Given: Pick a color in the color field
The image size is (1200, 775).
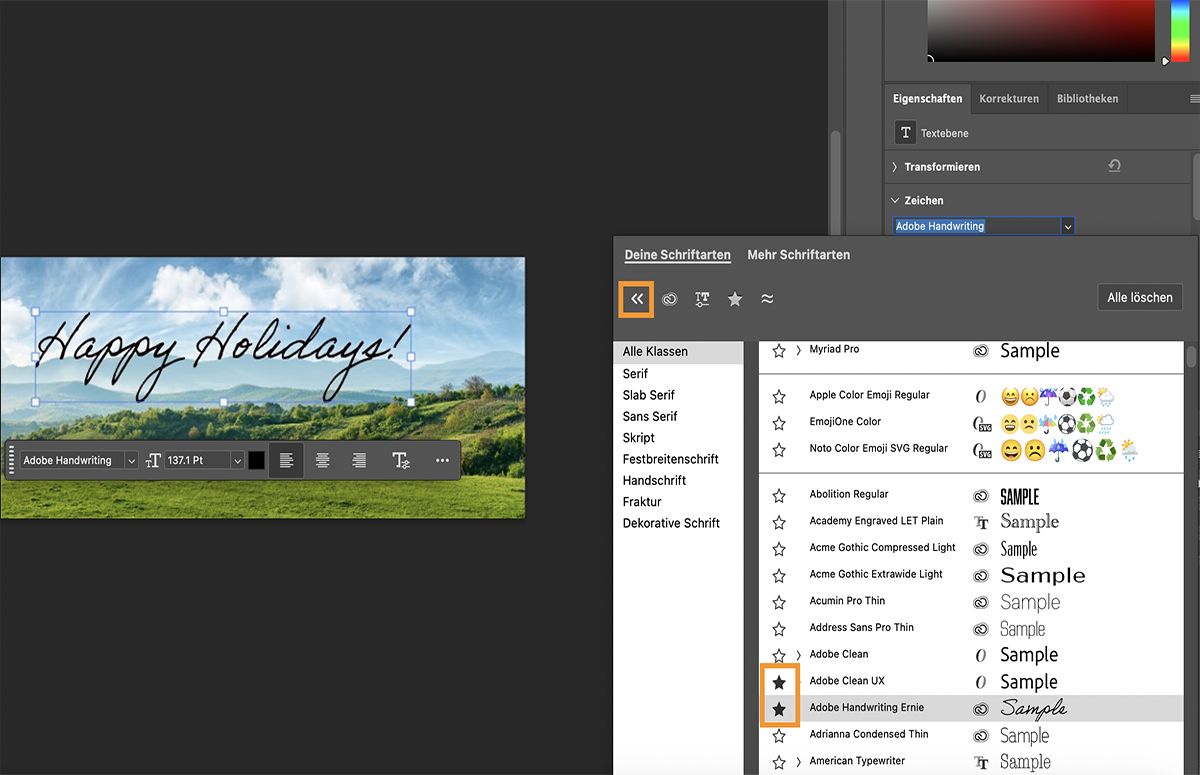Looking at the screenshot, I should pos(1040,30).
